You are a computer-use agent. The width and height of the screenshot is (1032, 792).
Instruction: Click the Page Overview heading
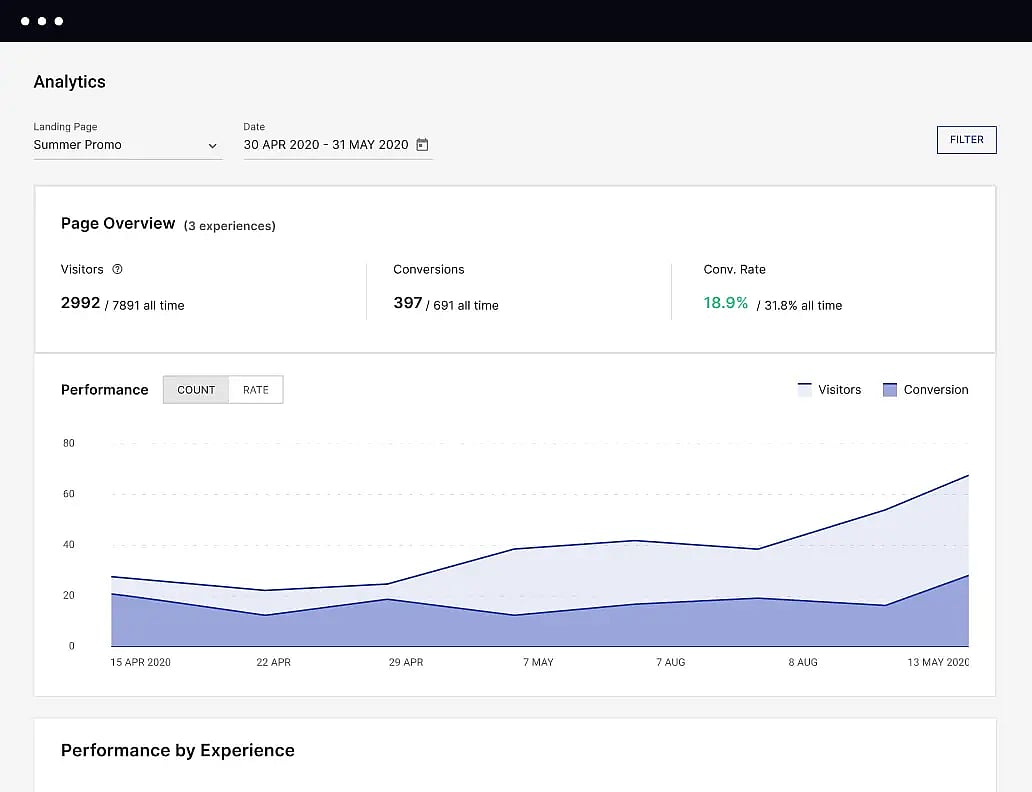[x=118, y=224]
